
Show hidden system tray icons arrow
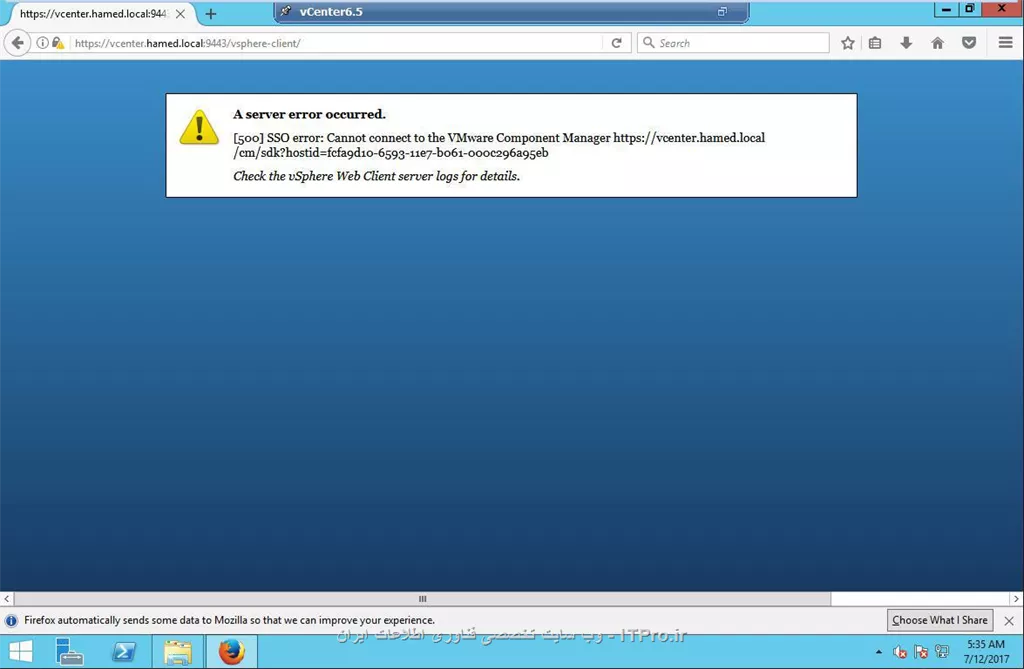pyautogui.click(x=878, y=652)
